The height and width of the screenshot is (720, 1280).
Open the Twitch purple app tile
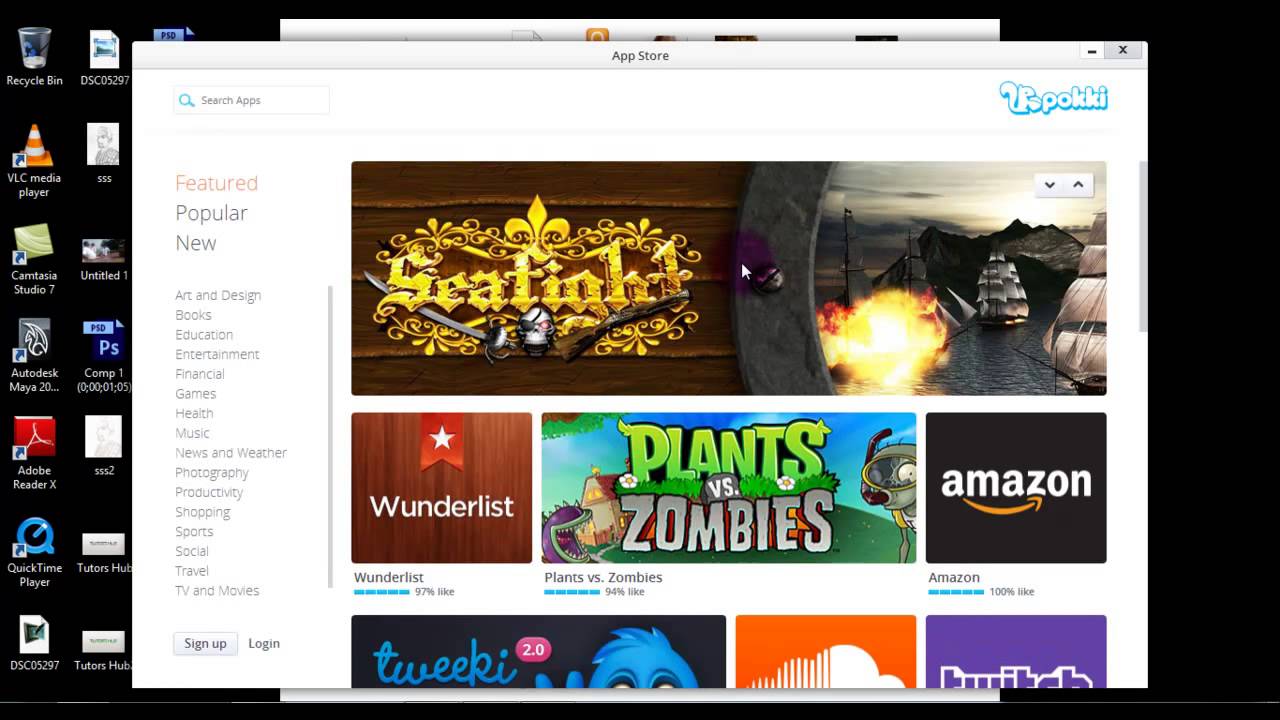(x=1016, y=651)
